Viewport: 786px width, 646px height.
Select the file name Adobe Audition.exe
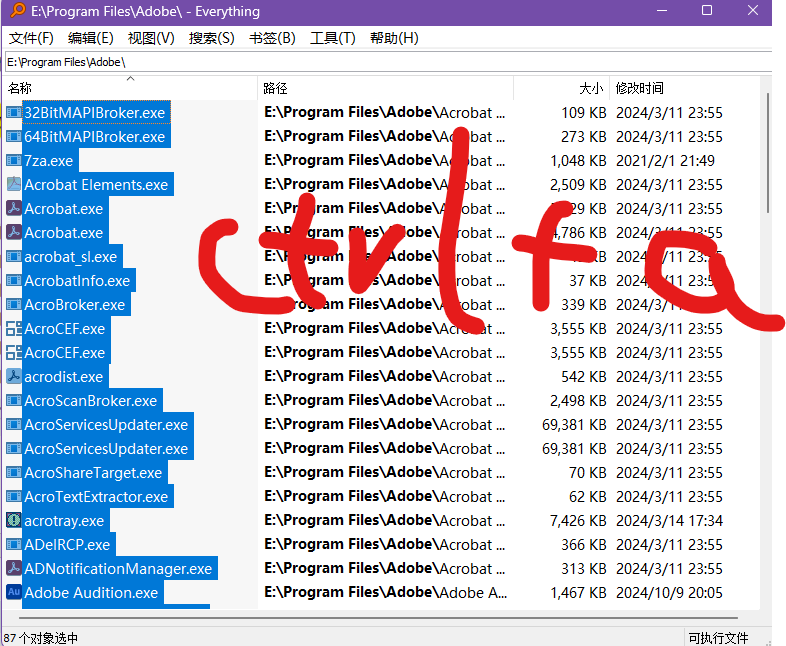click(x=91, y=592)
